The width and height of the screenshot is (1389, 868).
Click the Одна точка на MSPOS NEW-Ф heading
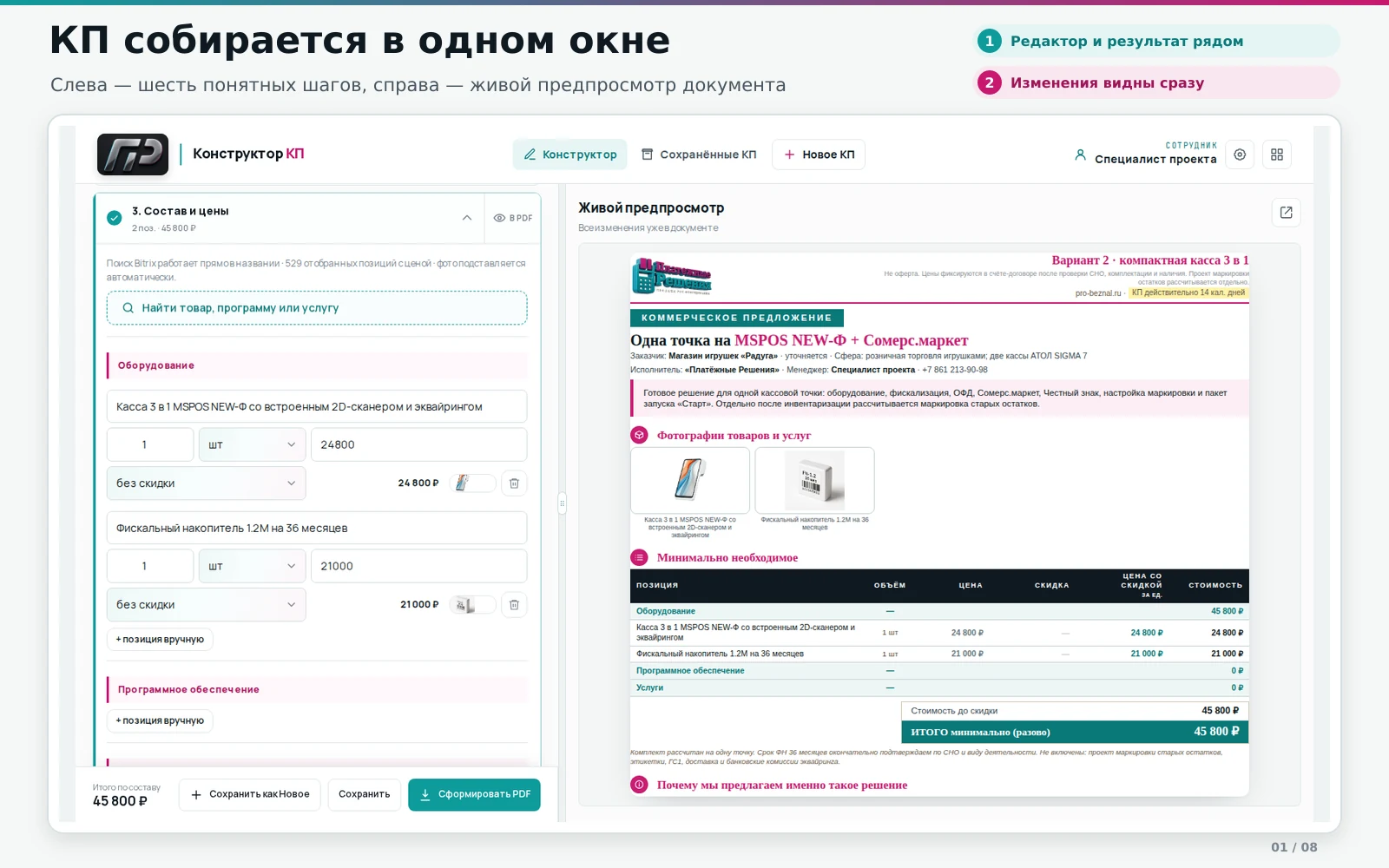pos(799,340)
